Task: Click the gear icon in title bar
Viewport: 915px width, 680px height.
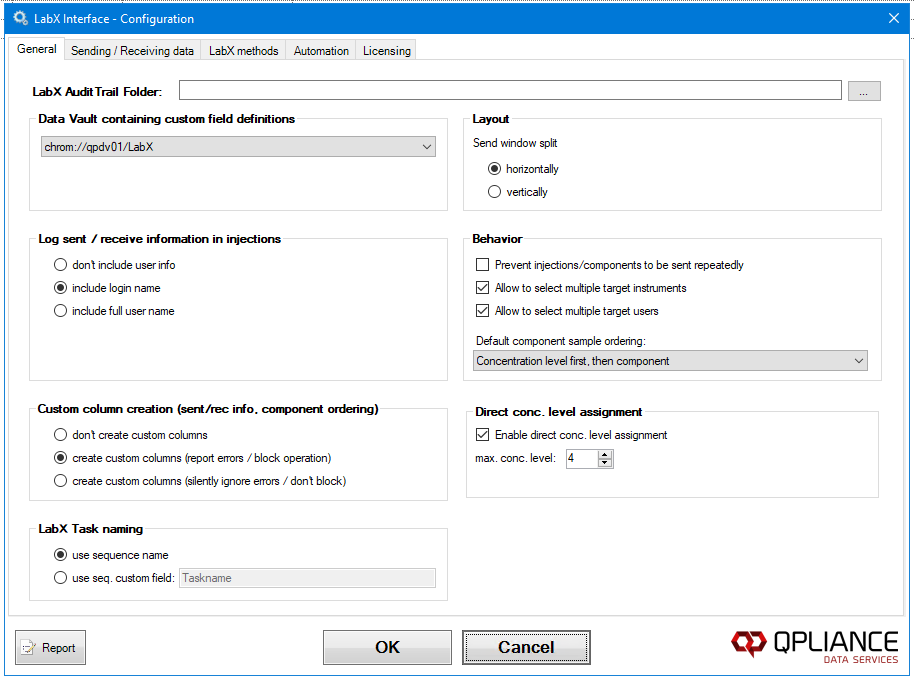Action: pos(19,18)
